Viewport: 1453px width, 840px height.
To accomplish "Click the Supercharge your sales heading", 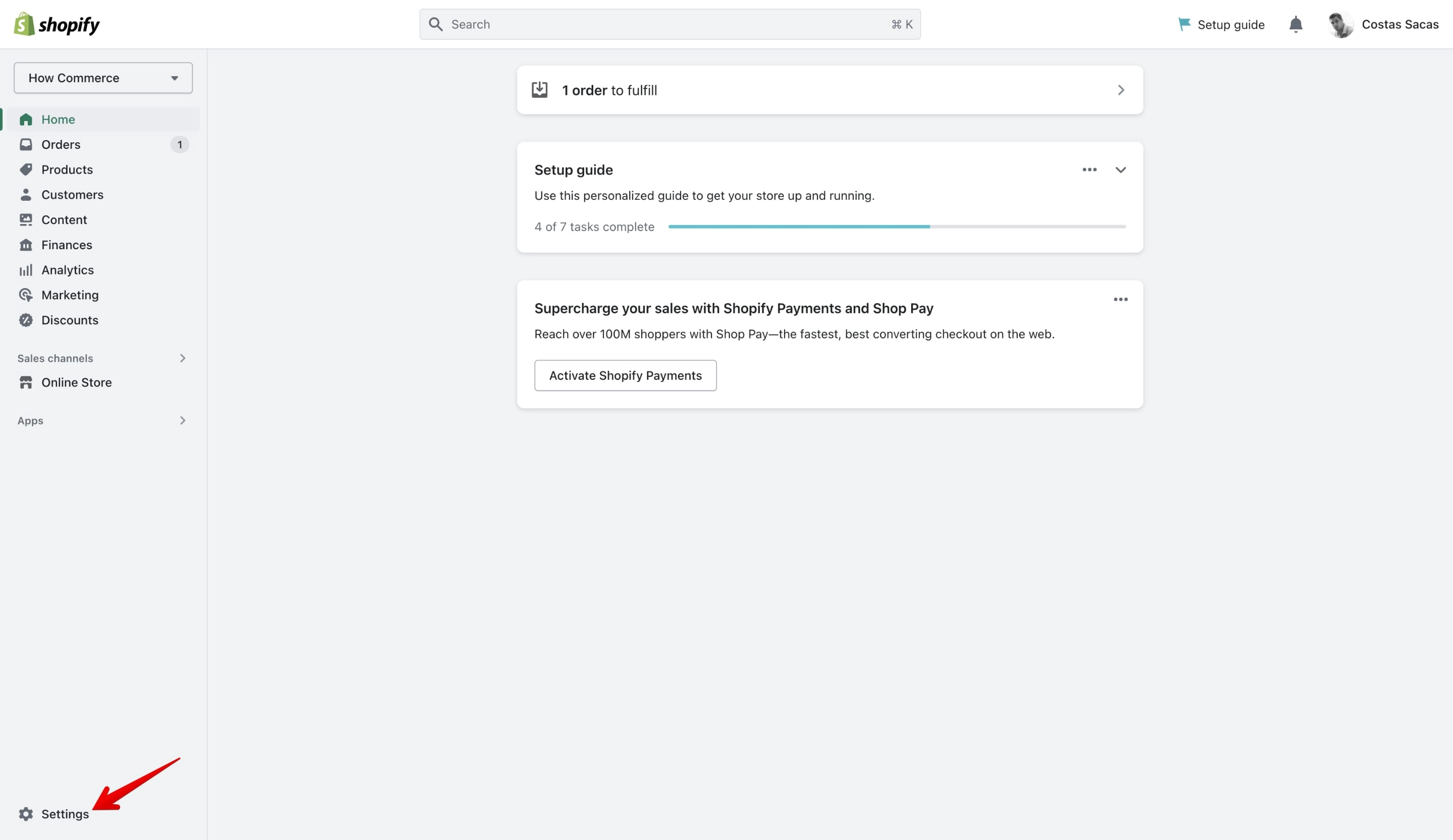I will tap(734, 308).
